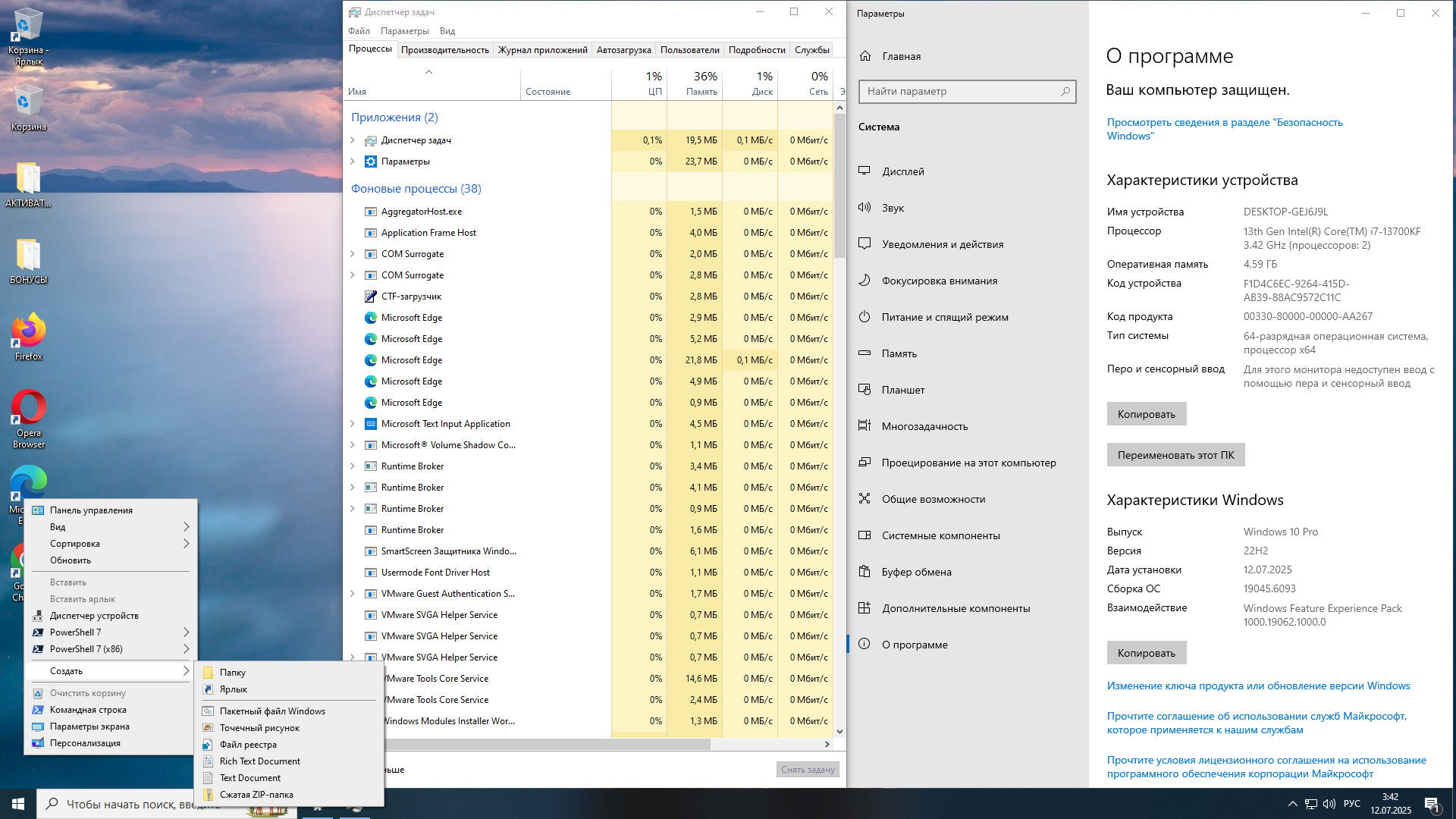The width and height of the screenshot is (1456, 819).
Task: Open the Вид submenu arrow
Action: click(186, 527)
